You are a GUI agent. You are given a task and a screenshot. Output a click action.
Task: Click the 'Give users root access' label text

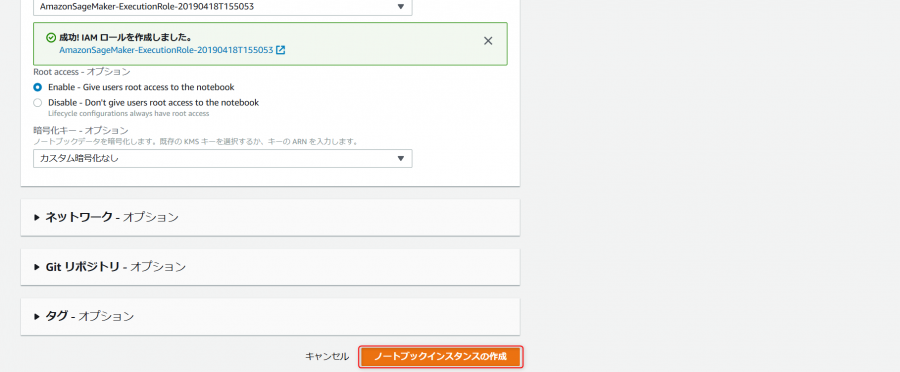click(x=141, y=87)
